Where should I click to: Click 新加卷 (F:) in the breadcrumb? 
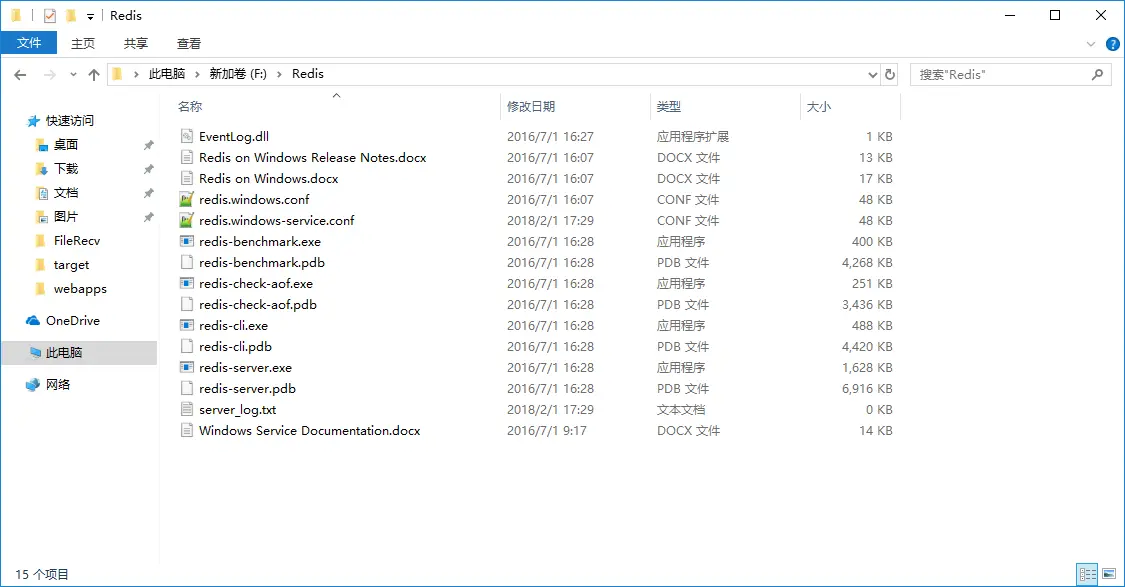point(237,74)
